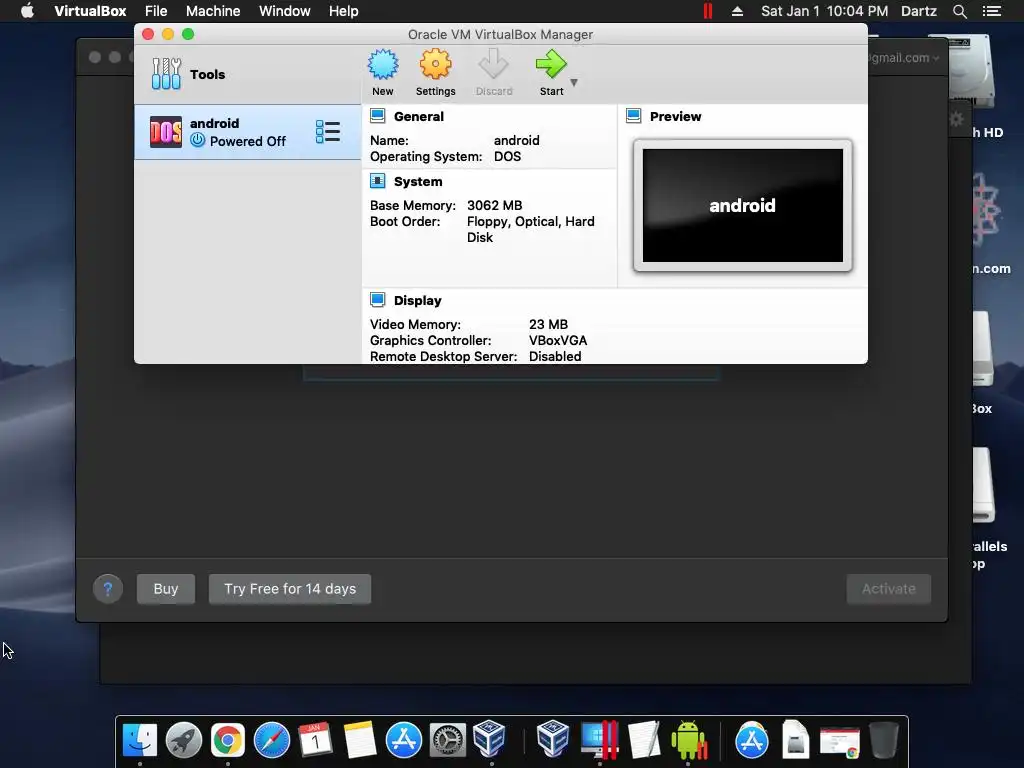Click Buy in the Parallels window
Viewport: 1024px width, 768px height.
(166, 589)
